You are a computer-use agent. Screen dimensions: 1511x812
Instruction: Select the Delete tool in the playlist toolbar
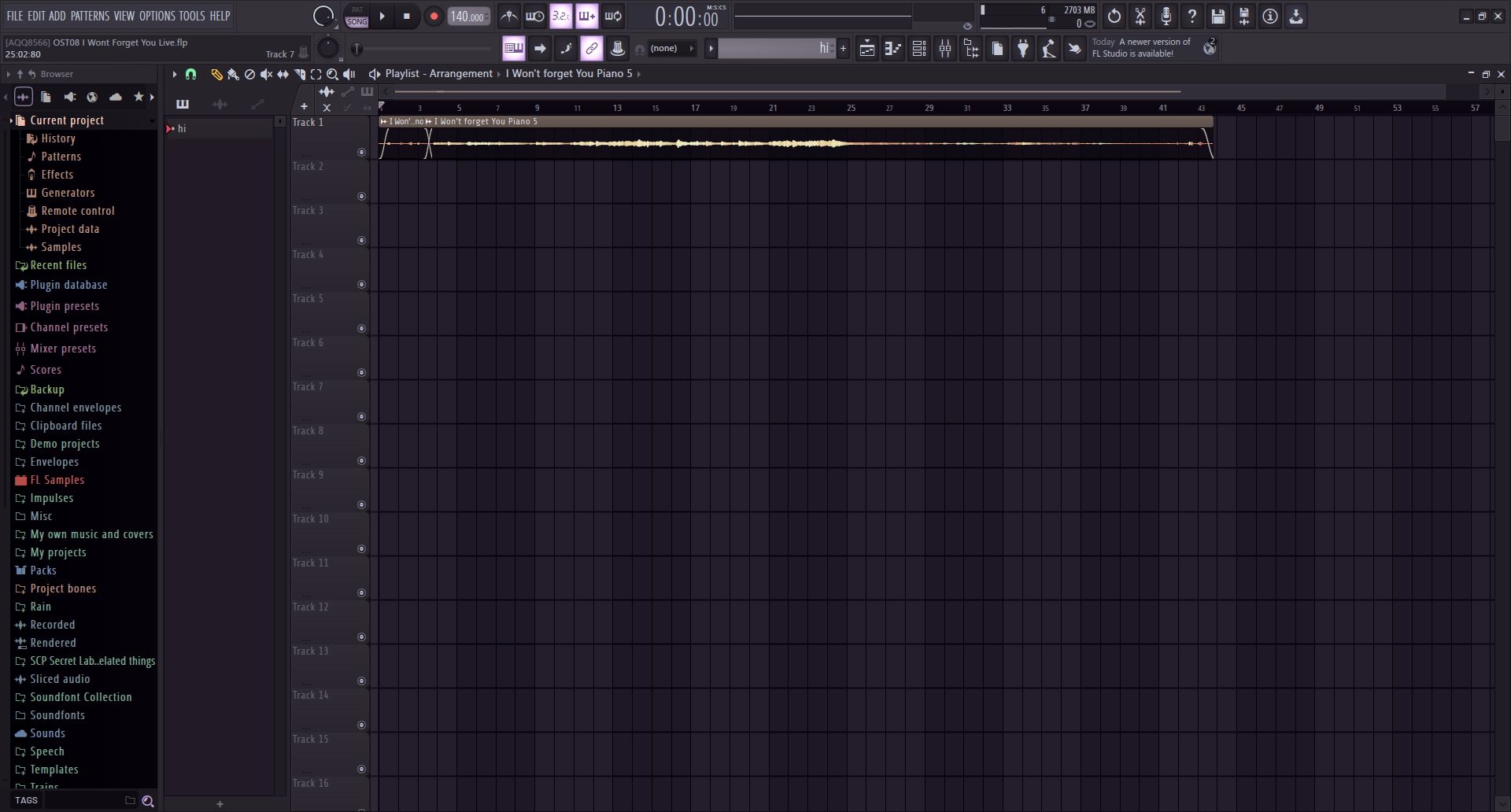click(x=249, y=74)
